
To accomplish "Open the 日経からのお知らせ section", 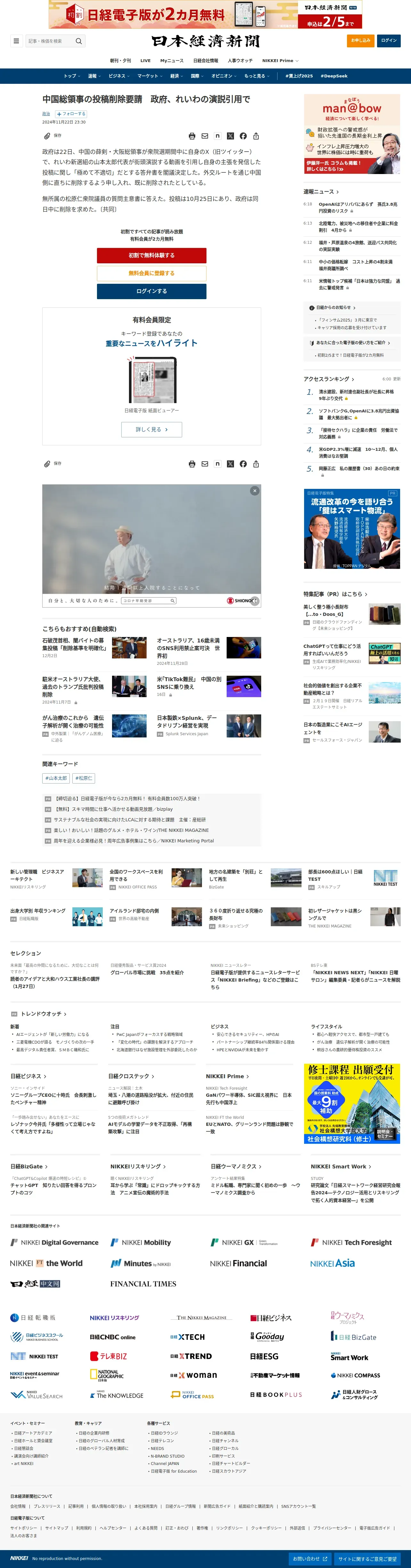I will click(333, 308).
